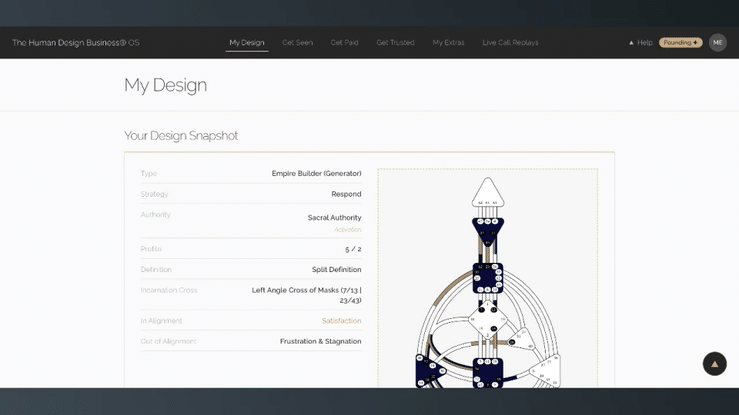
Task: Click the 'Respond' strategy value
Action: tap(346, 194)
